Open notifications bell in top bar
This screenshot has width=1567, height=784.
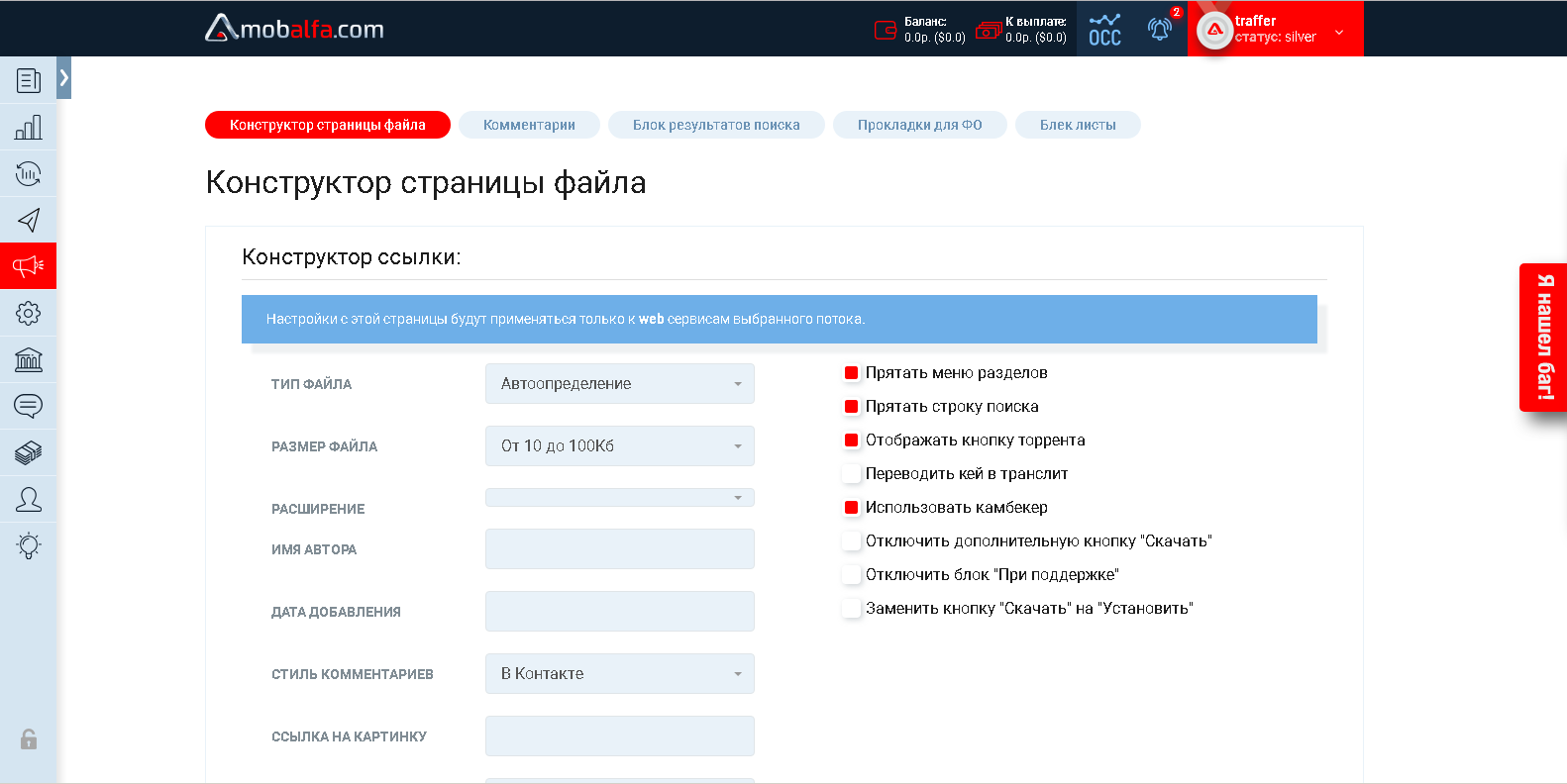click(1159, 29)
